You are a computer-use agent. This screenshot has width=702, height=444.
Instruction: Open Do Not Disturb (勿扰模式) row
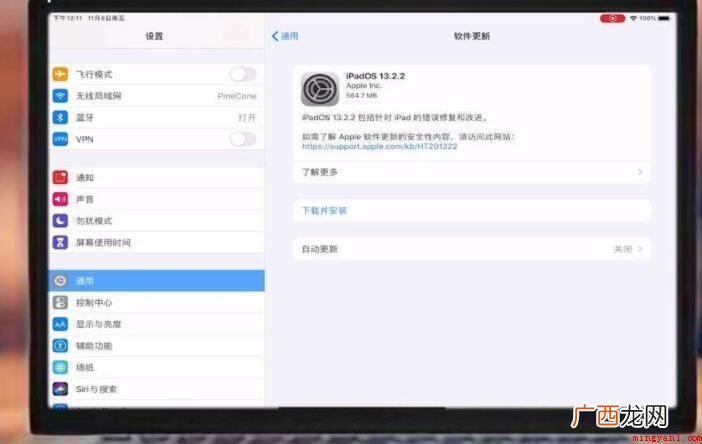pyautogui.click(x=157, y=221)
